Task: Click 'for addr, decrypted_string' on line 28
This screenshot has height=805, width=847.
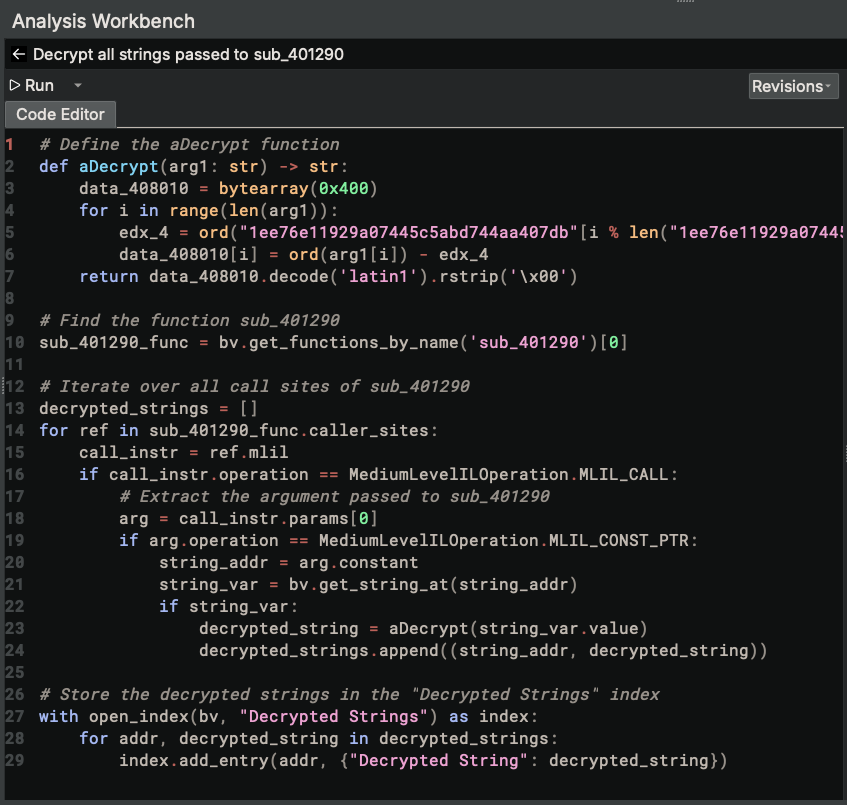Action: pyautogui.click(x=209, y=739)
